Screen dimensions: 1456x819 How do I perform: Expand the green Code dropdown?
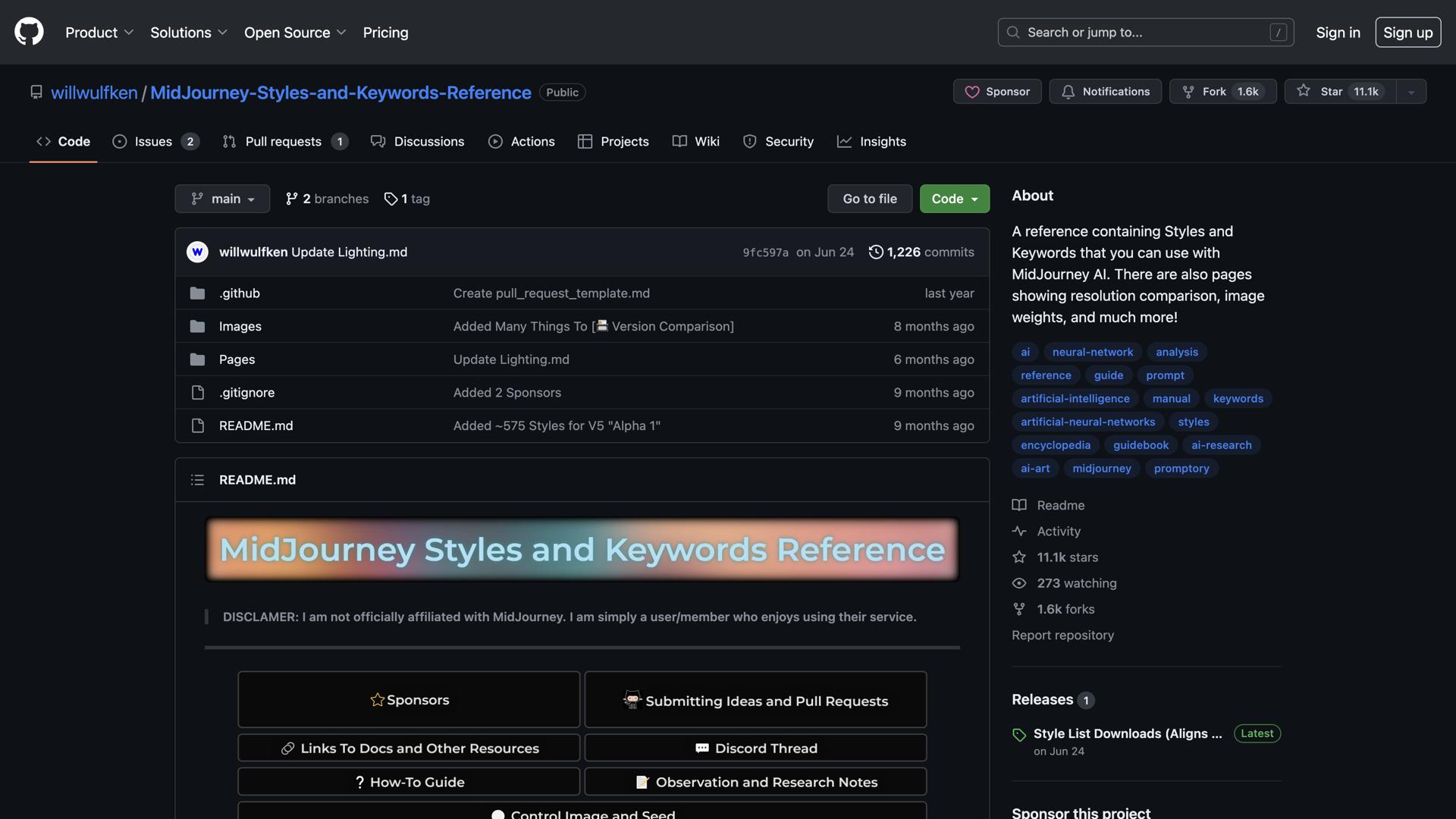[954, 199]
